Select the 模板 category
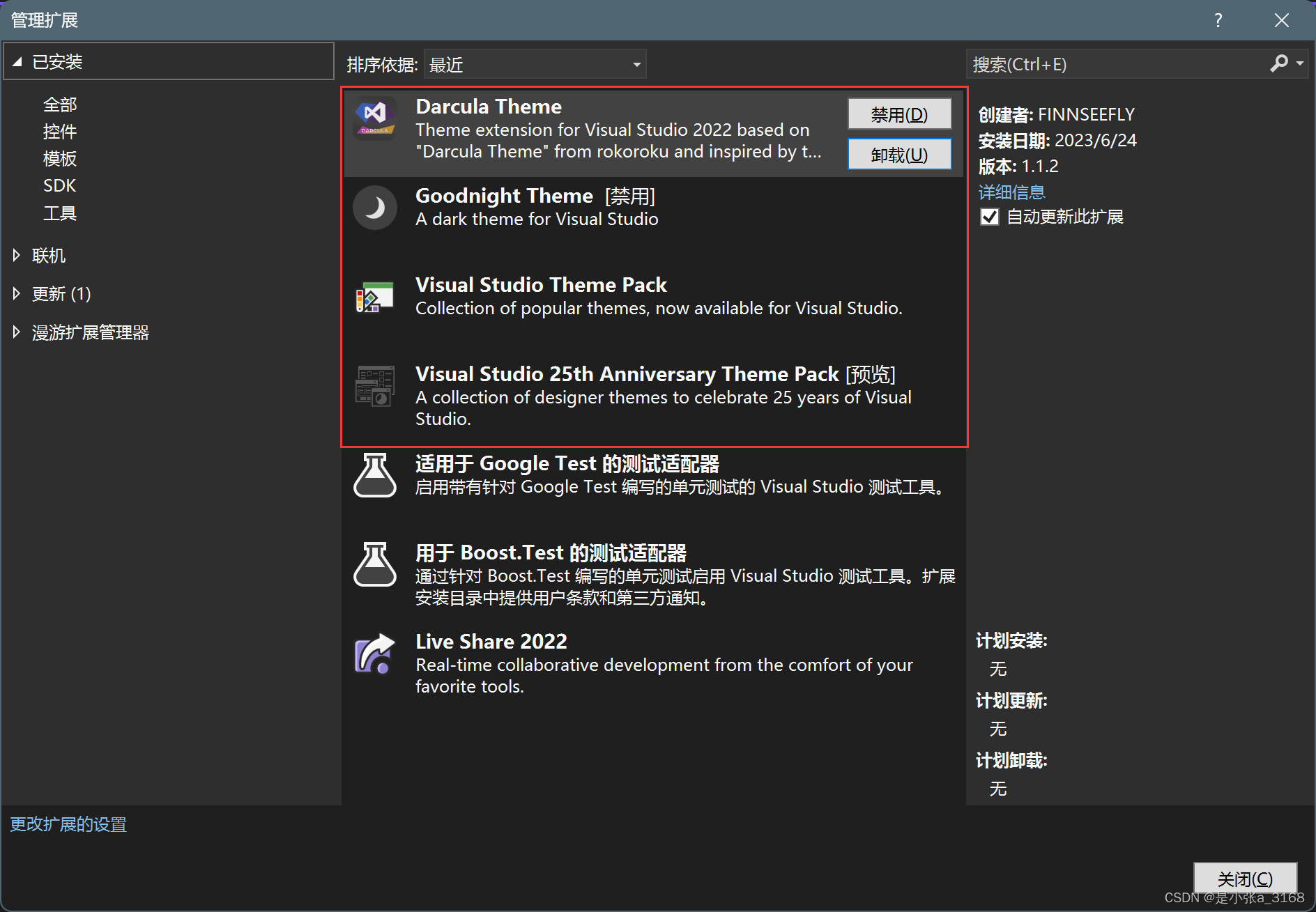The image size is (1316, 912). [60, 159]
